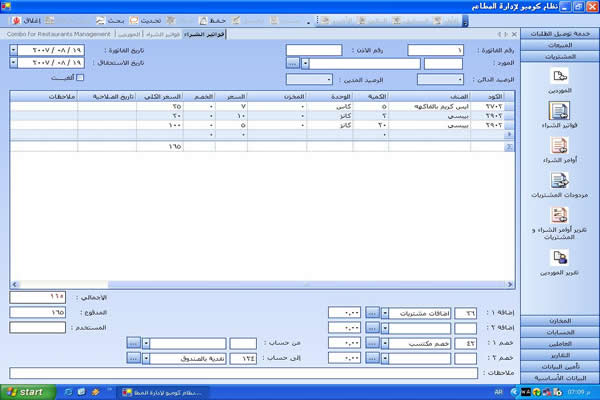Toggle the آلجيت checkbox

[81, 77]
